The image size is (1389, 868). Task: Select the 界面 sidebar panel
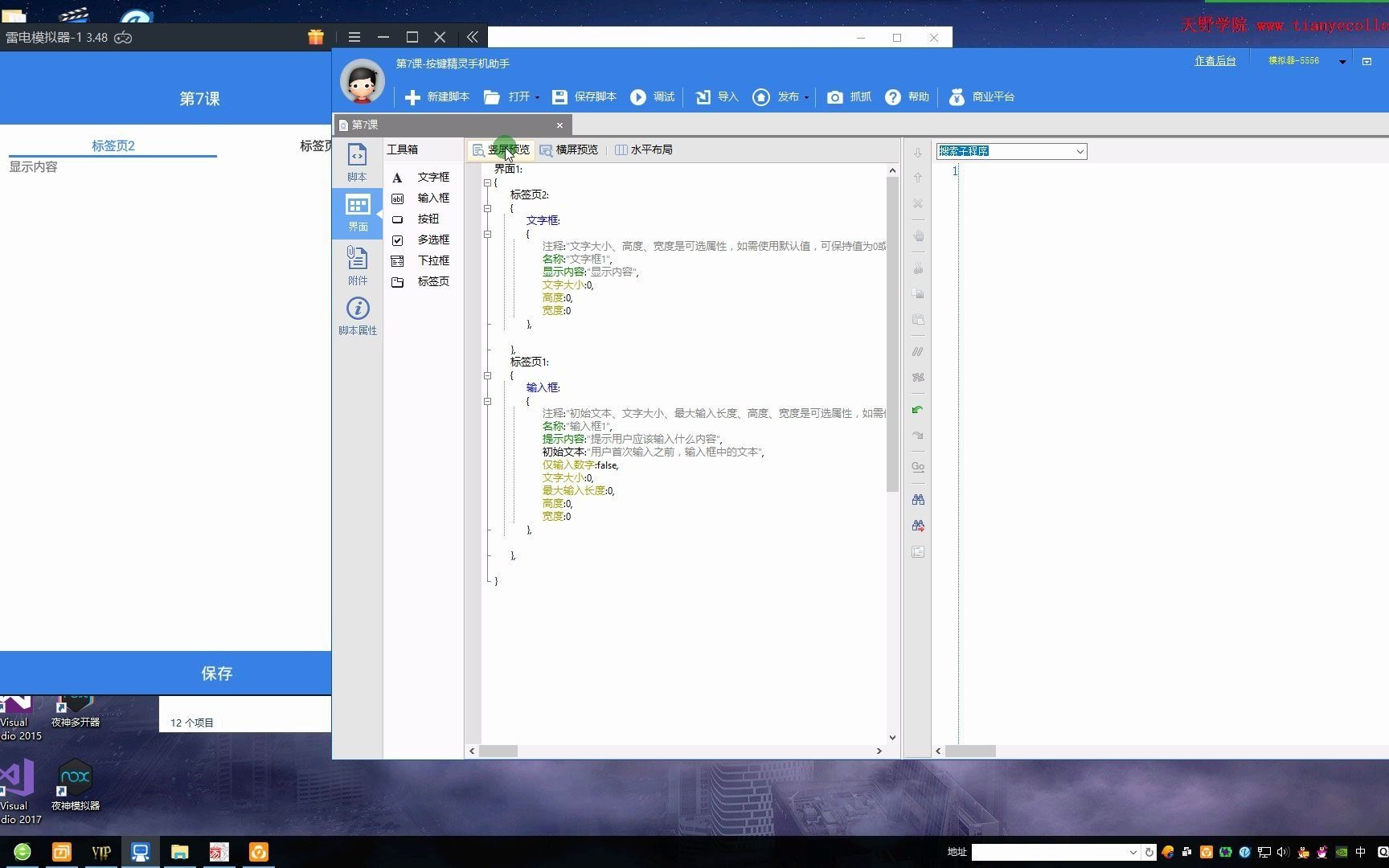[357, 213]
